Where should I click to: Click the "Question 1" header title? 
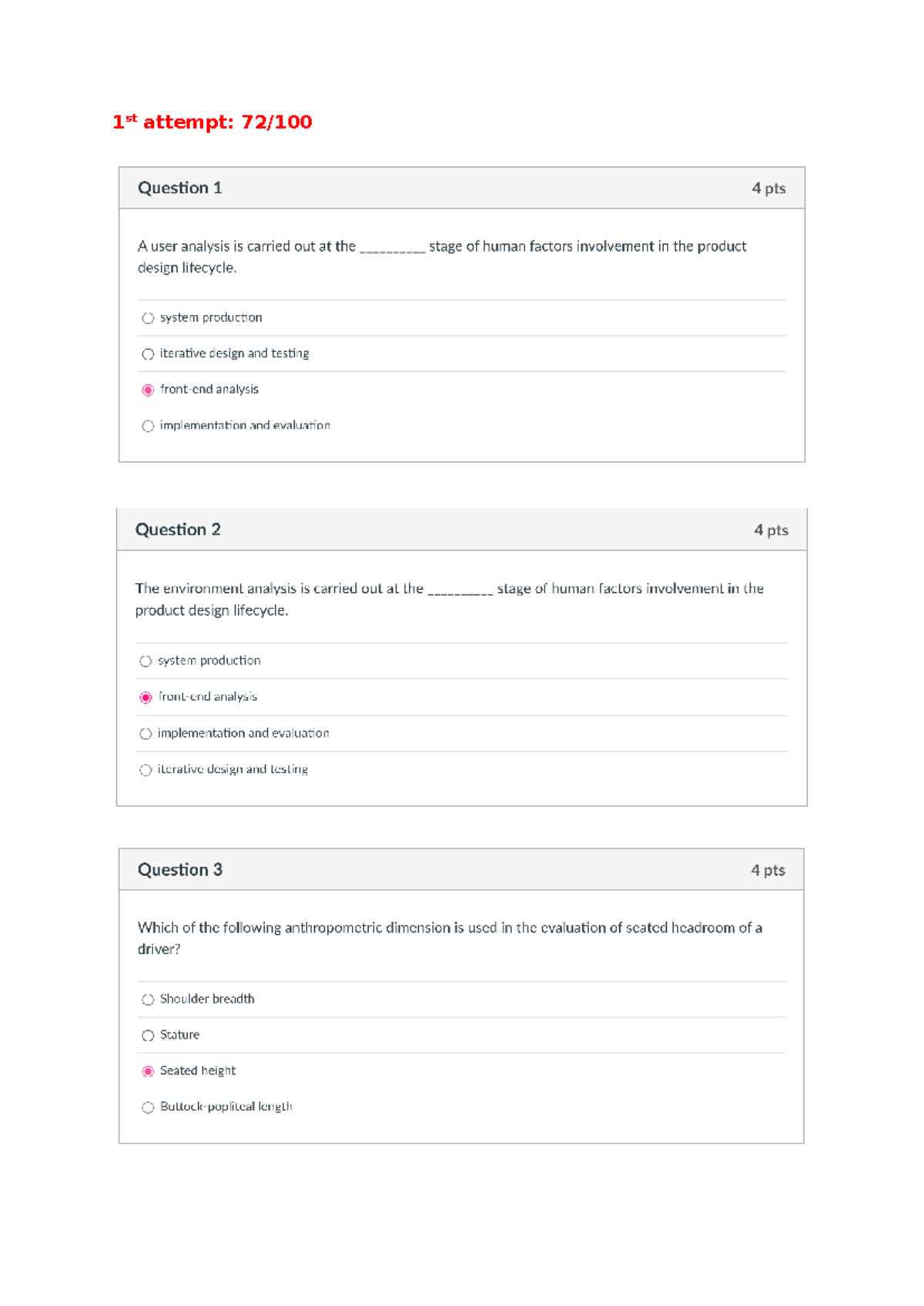click(179, 188)
